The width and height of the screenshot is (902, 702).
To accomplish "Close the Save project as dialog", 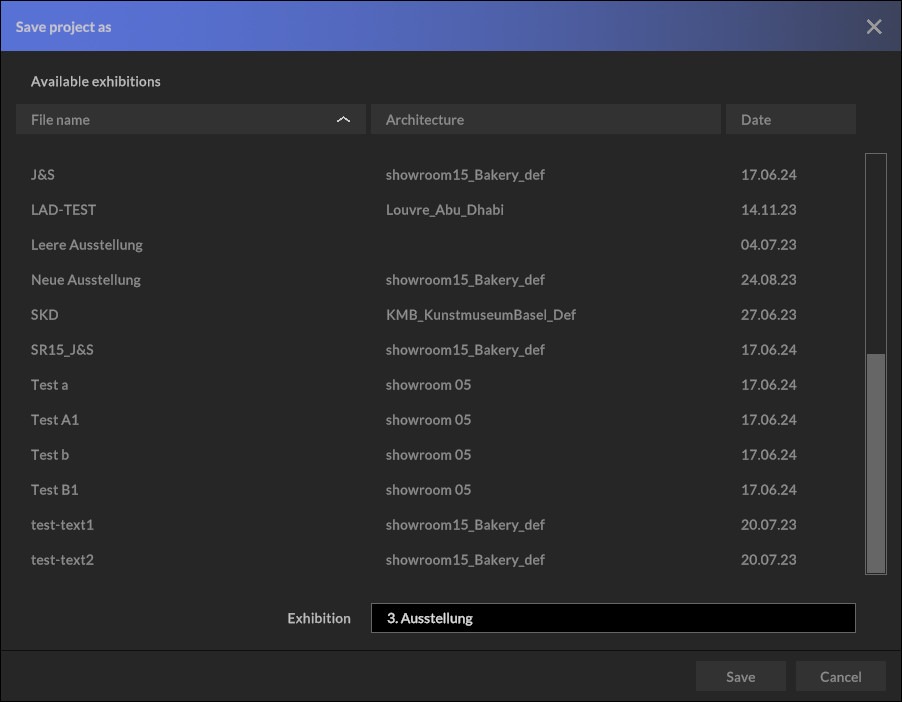I will pos(874,27).
